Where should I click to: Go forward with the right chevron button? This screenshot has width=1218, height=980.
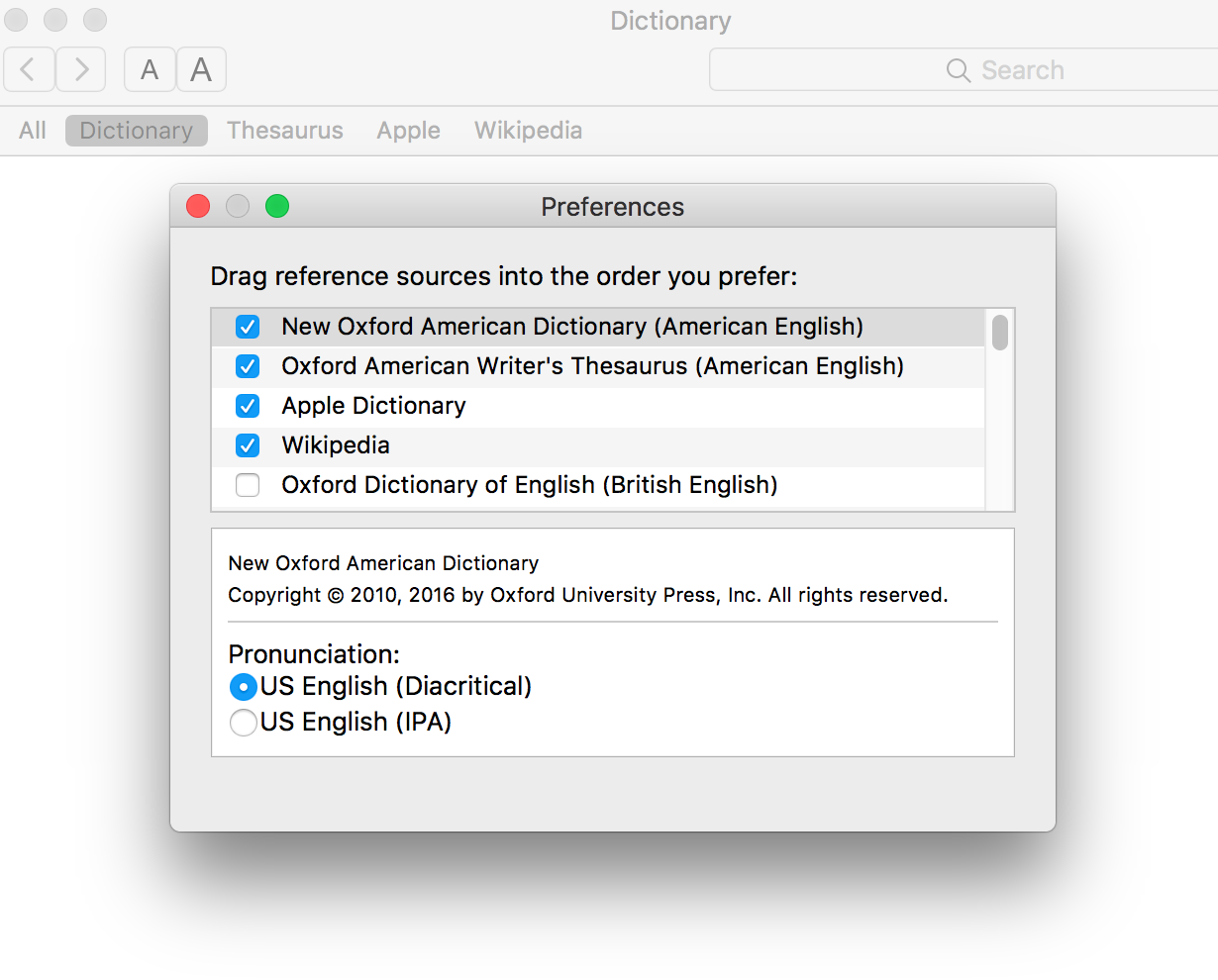(80, 69)
